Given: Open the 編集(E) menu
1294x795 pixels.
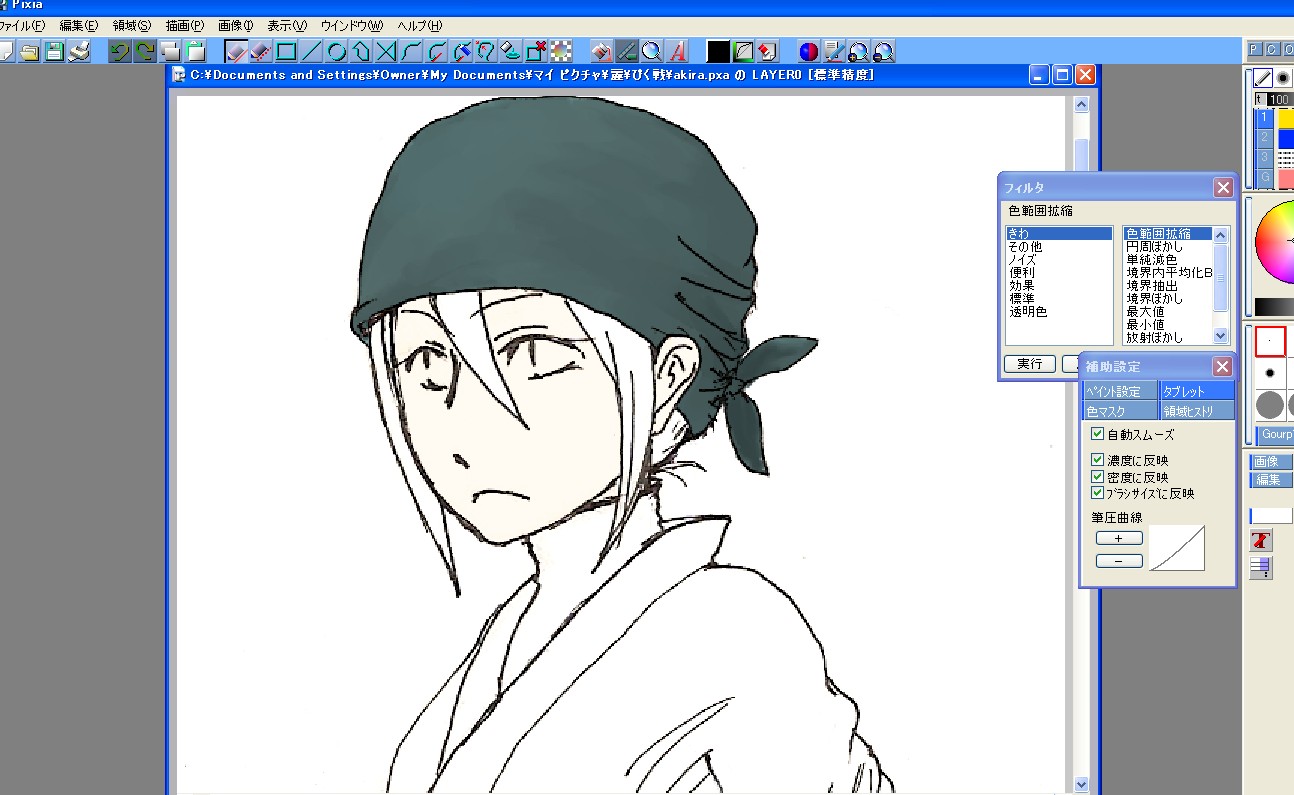Looking at the screenshot, I should click(x=79, y=25).
